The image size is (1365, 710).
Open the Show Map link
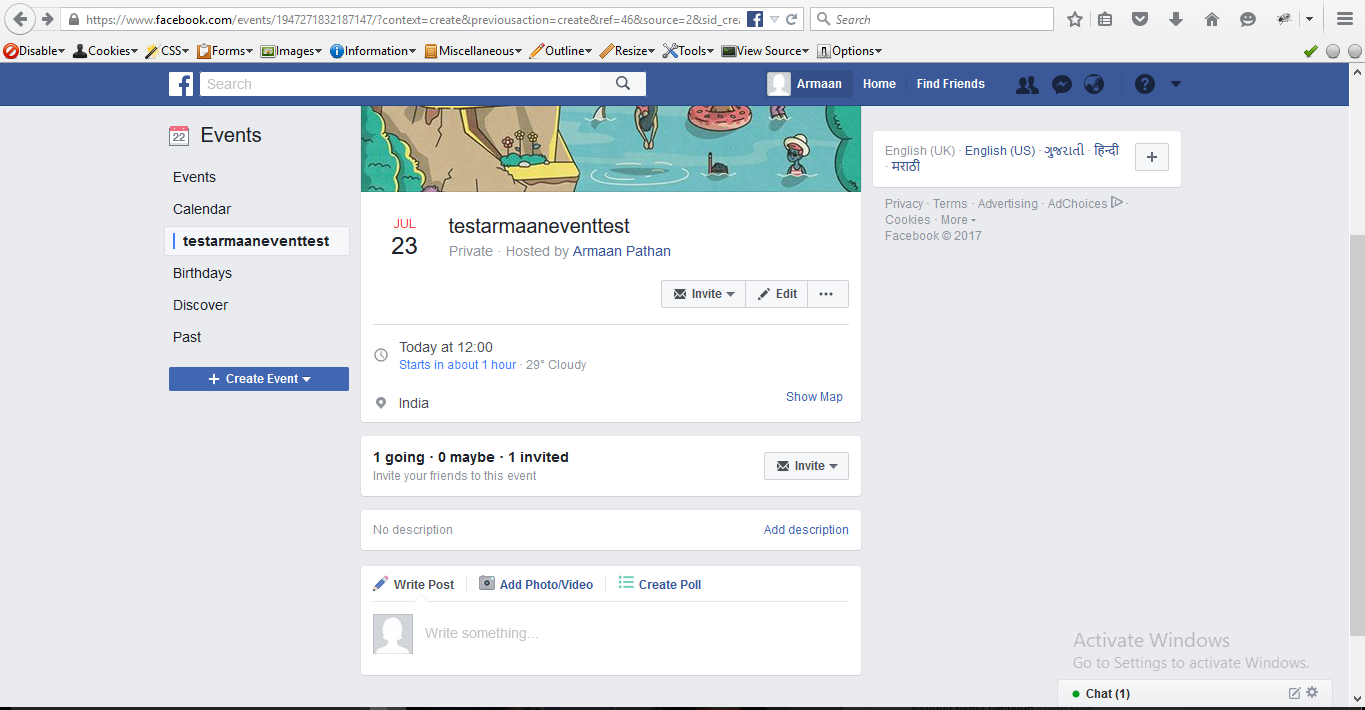tap(814, 397)
